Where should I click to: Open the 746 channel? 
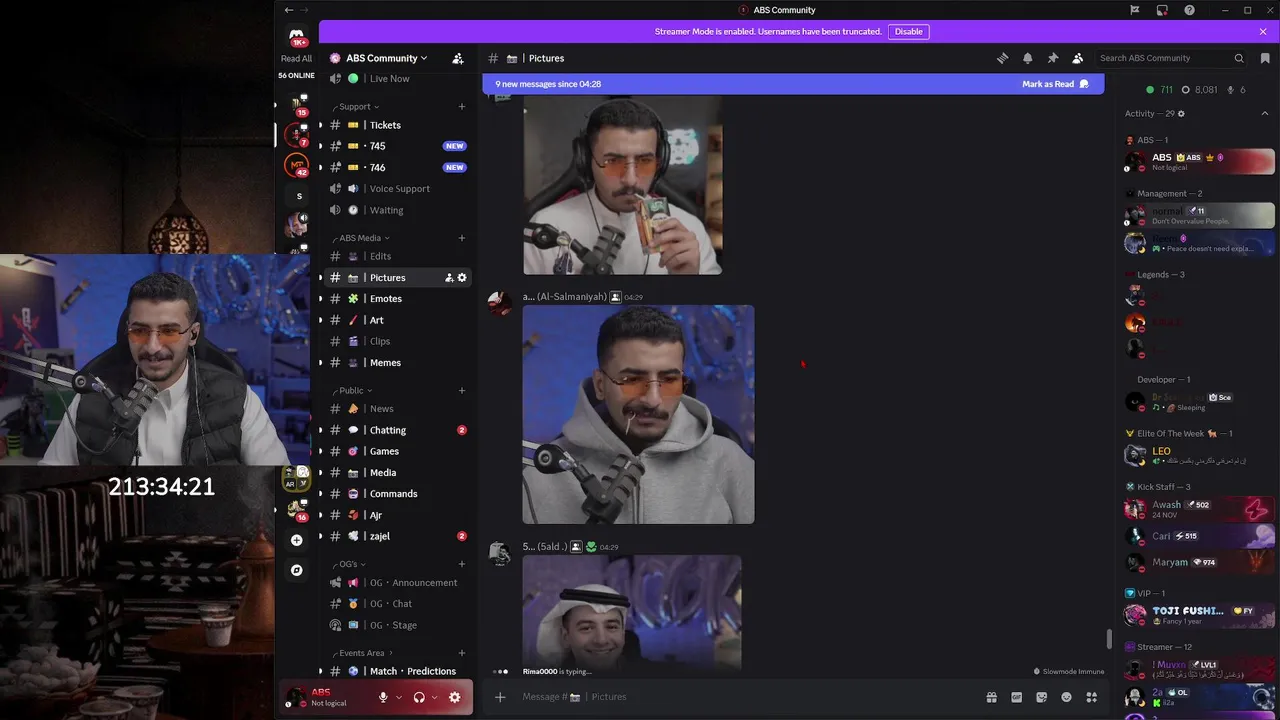398,167
